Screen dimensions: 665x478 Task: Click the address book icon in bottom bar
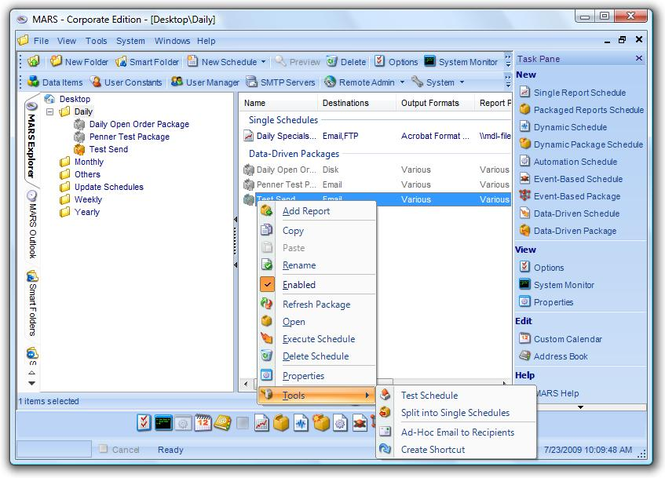point(223,422)
